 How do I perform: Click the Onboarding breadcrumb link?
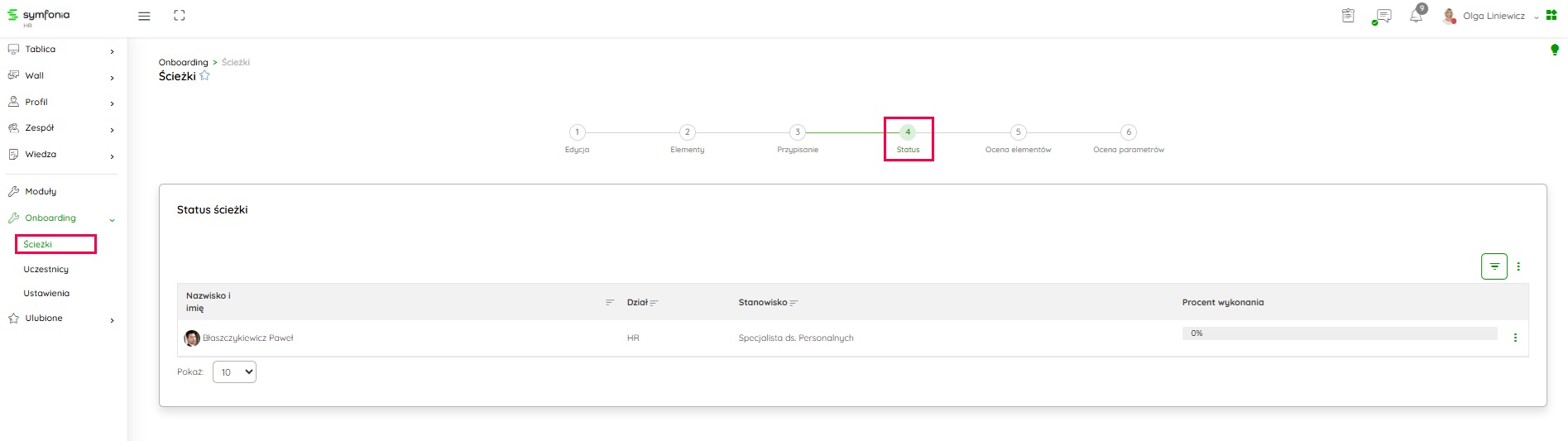coord(183,62)
